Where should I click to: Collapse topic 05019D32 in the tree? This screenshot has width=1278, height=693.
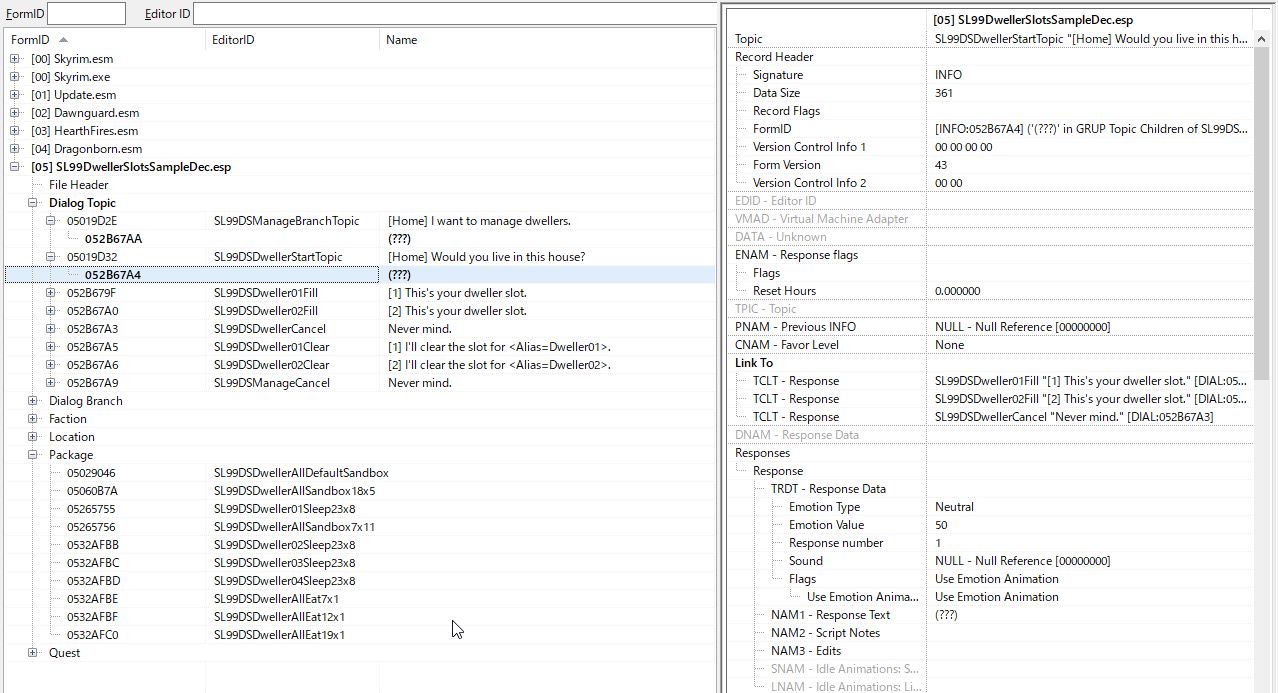click(x=51, y=257)
